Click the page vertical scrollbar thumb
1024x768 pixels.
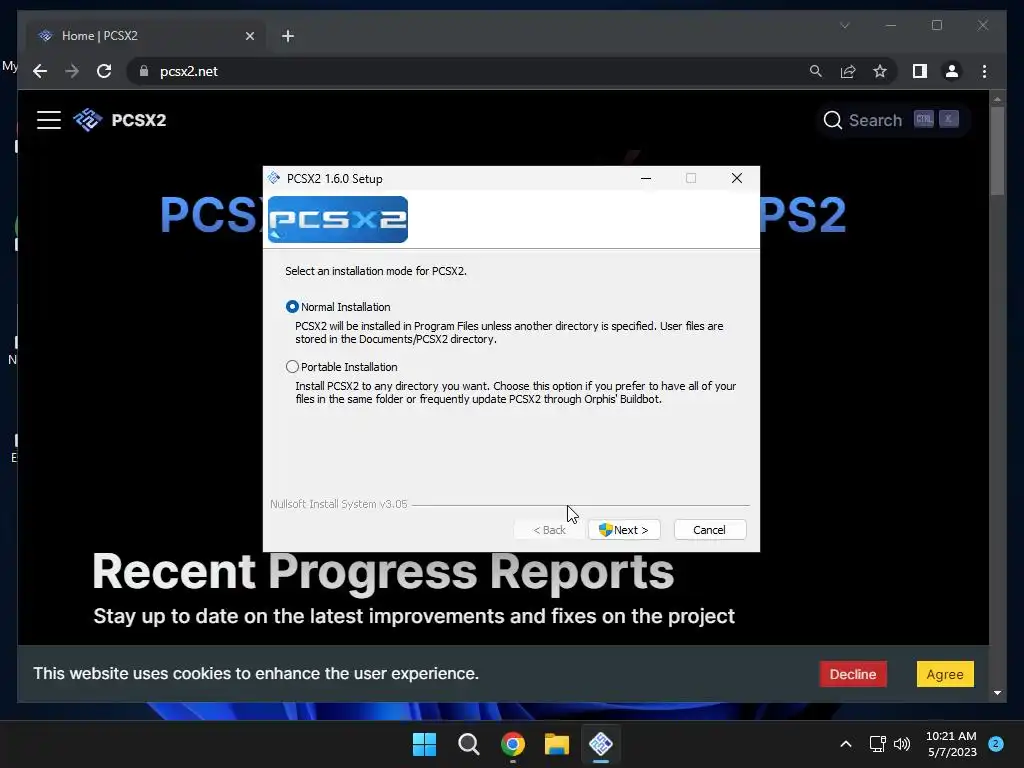997,151
